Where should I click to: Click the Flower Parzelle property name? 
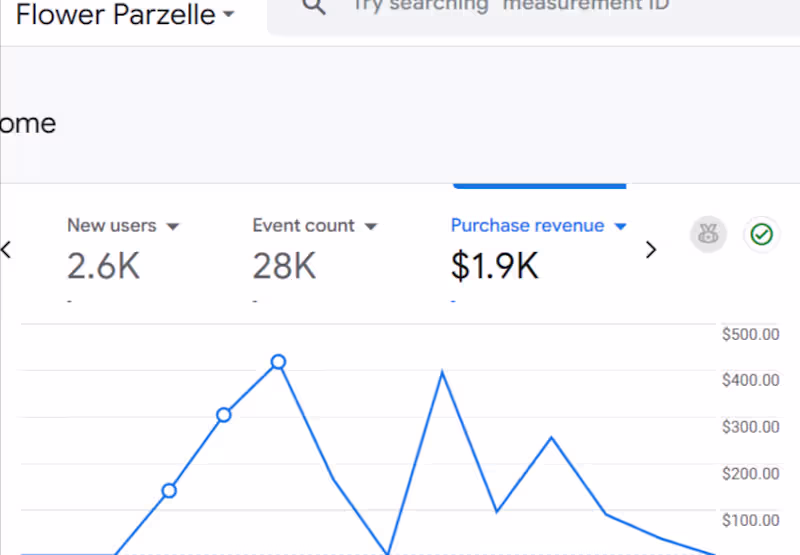(115, 15)
